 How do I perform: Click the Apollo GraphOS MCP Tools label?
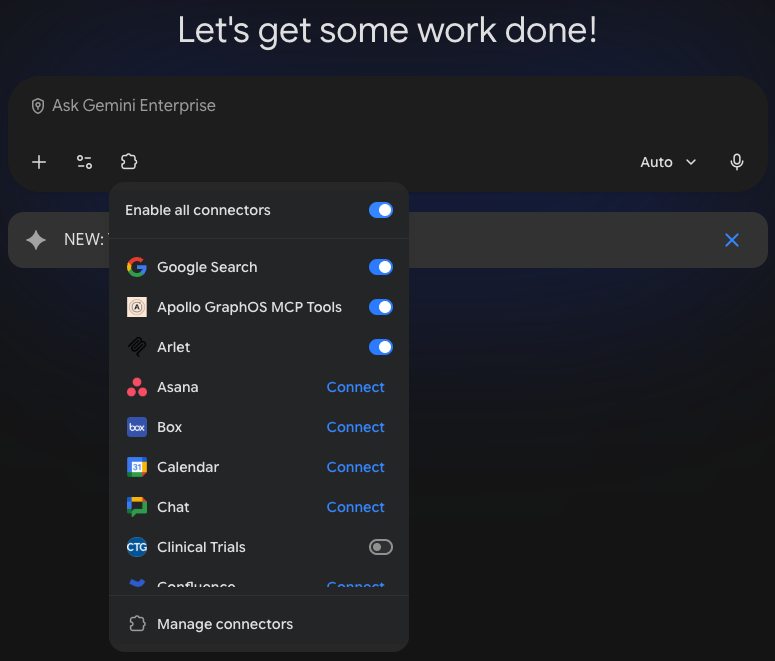pos(249,307)
